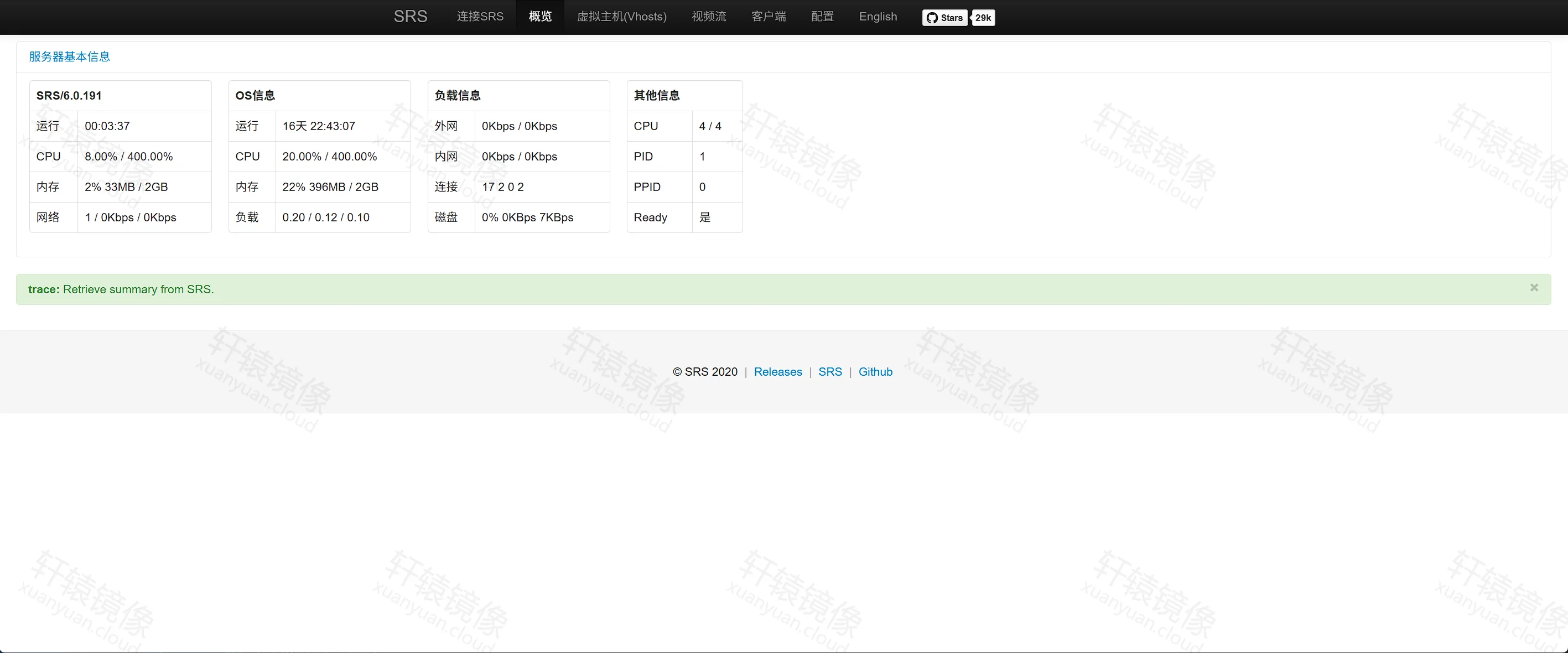Open the SRS footer link

pos(830,372)
